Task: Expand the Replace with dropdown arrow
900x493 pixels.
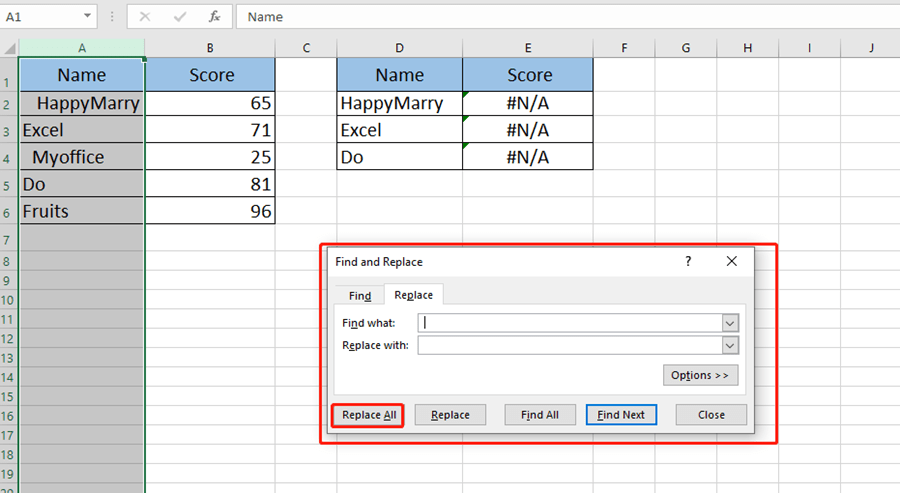Action: point(730,346)
